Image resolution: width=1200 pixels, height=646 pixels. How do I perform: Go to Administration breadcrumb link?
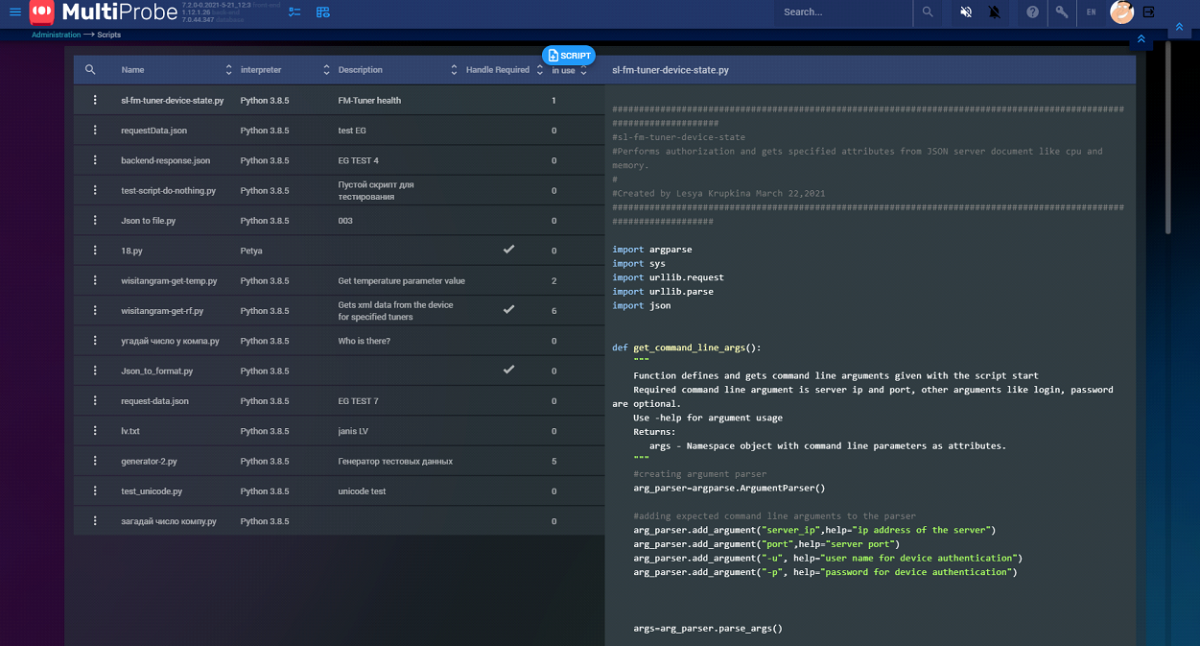(x=56, y=35)
